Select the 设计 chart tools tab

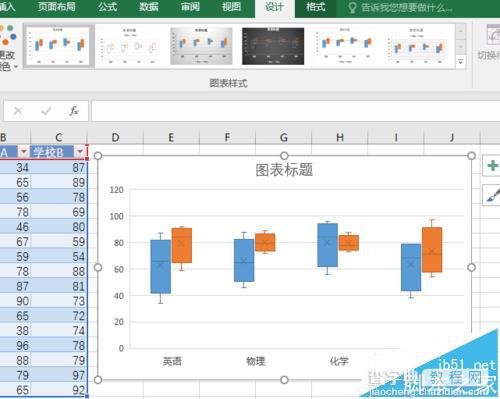(275, 7)
